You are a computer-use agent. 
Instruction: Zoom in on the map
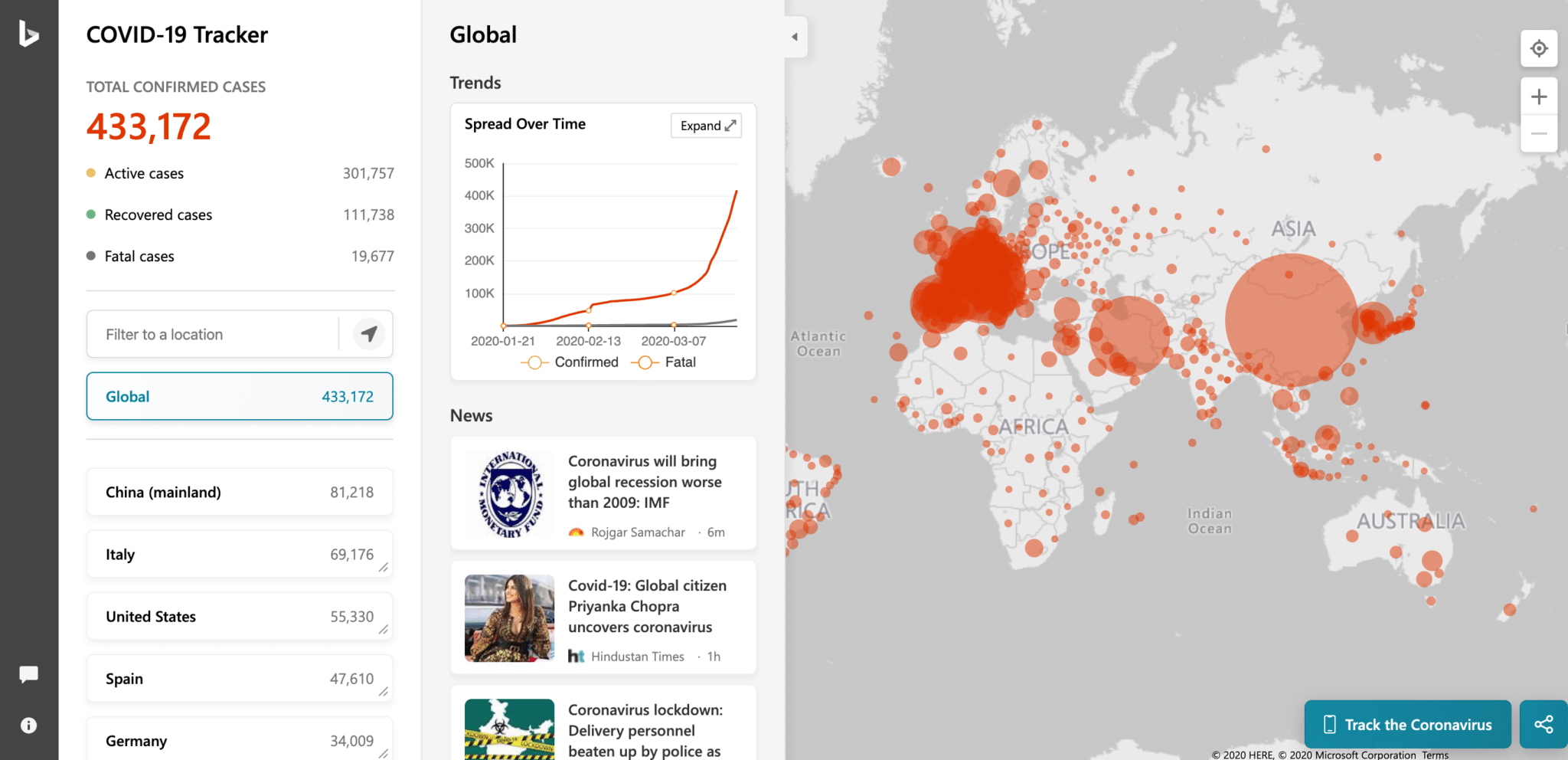point(1538,97)
